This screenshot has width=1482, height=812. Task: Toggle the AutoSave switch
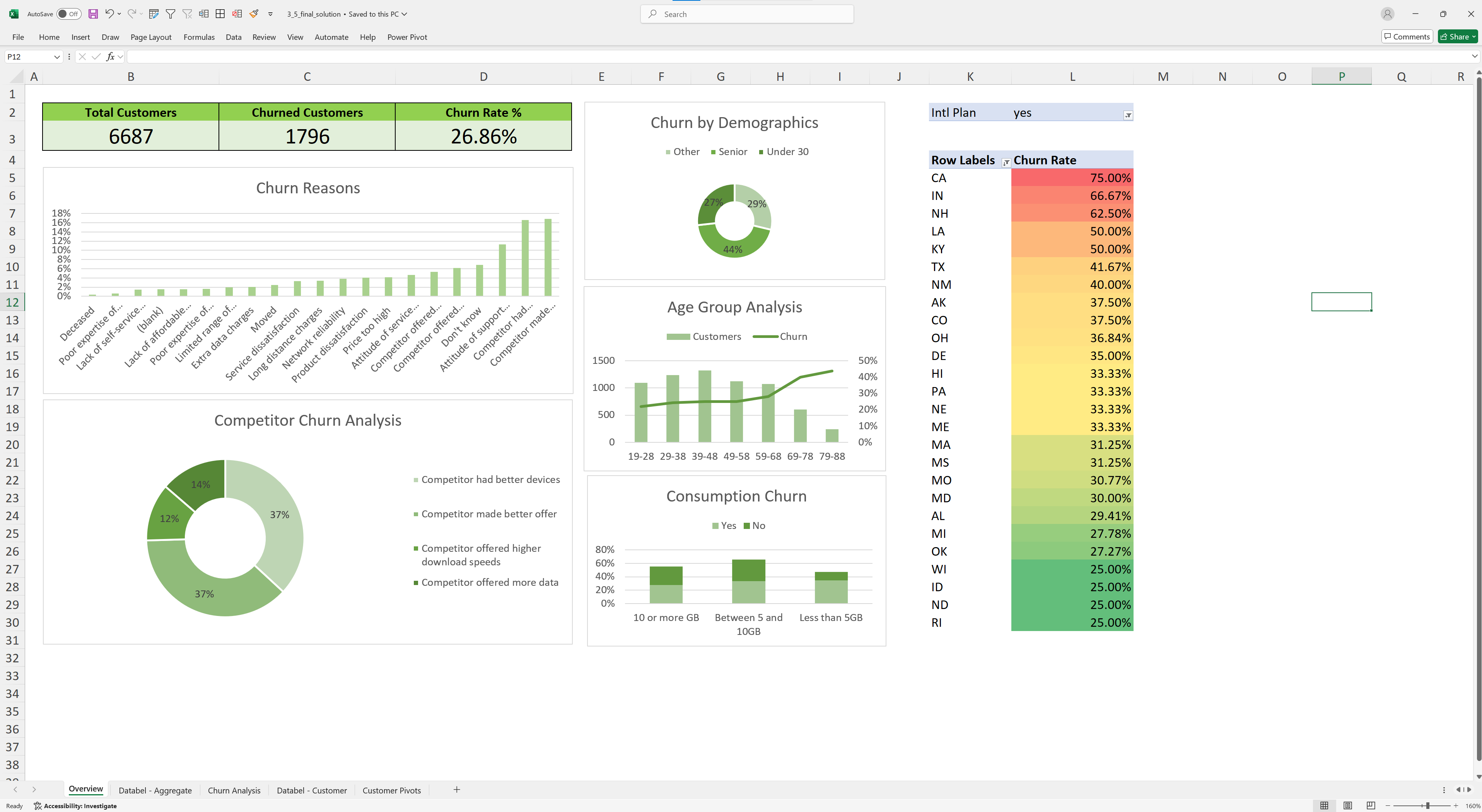[68, 14]
